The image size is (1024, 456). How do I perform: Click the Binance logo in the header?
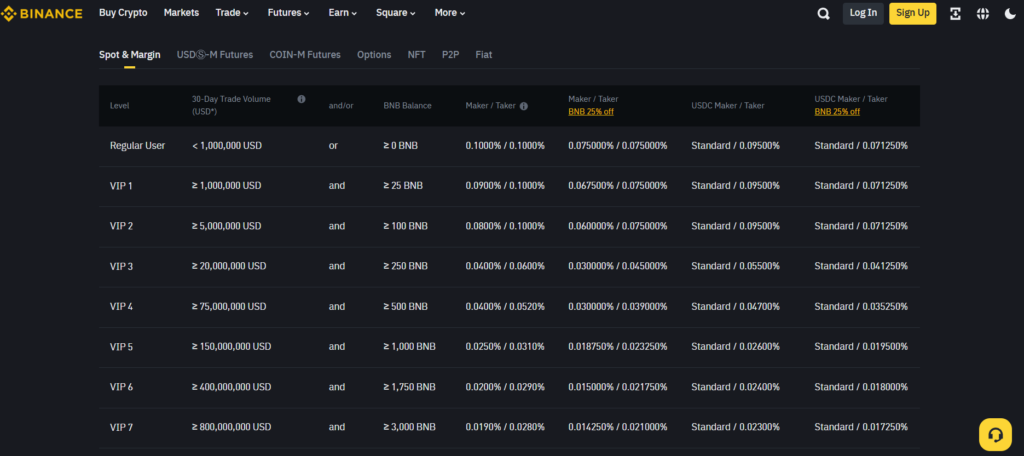pyautogui.click(x=43, y=13)
